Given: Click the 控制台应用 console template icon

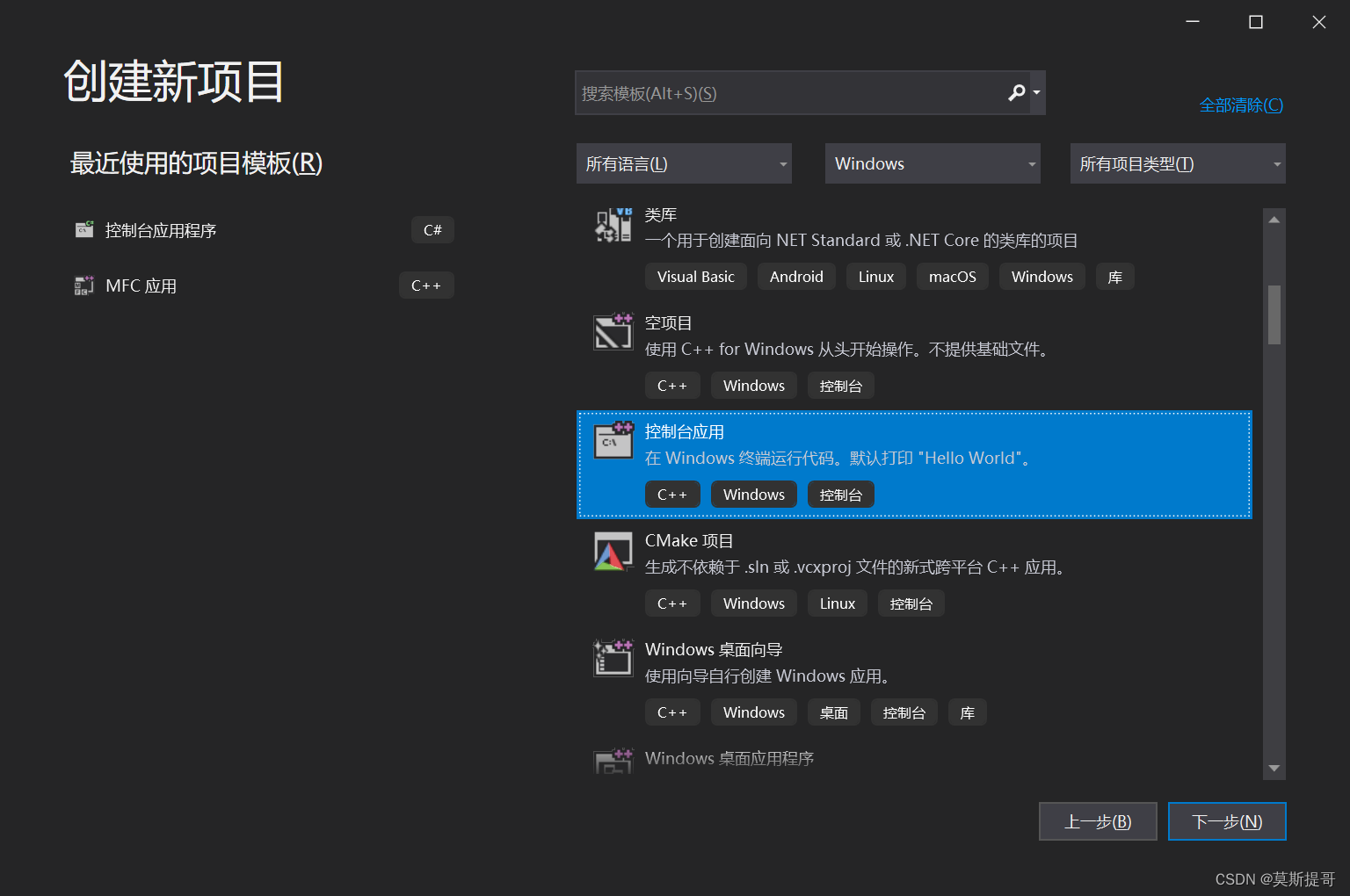Looking at the screenshot, I should 613,442.
